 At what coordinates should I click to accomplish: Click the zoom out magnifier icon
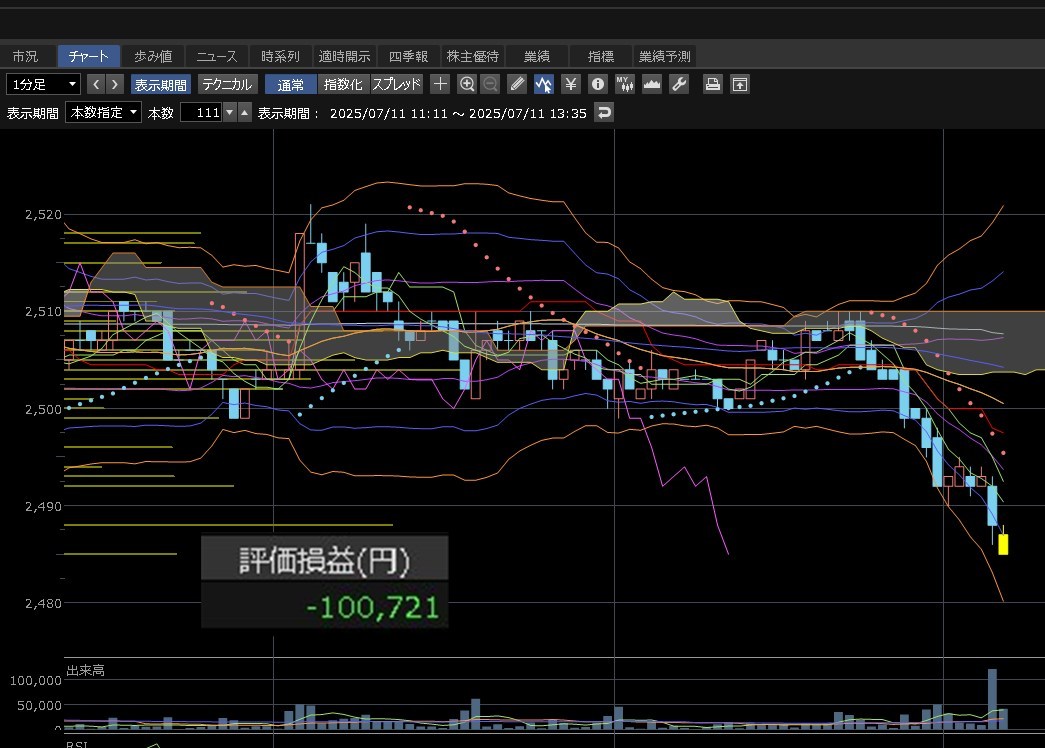[x=490, y=84]
